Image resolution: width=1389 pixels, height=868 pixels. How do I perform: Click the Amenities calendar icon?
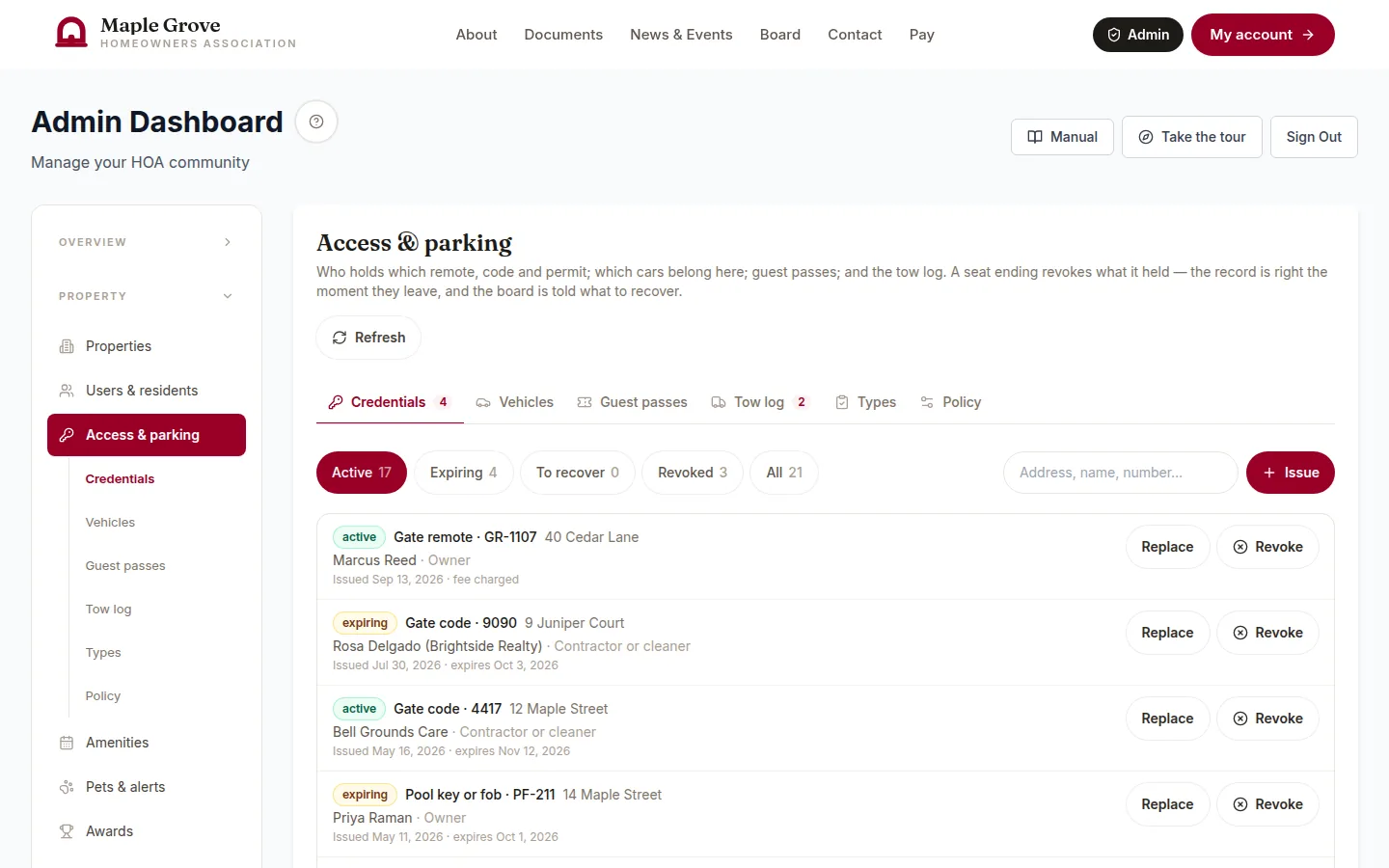[67, 743]
